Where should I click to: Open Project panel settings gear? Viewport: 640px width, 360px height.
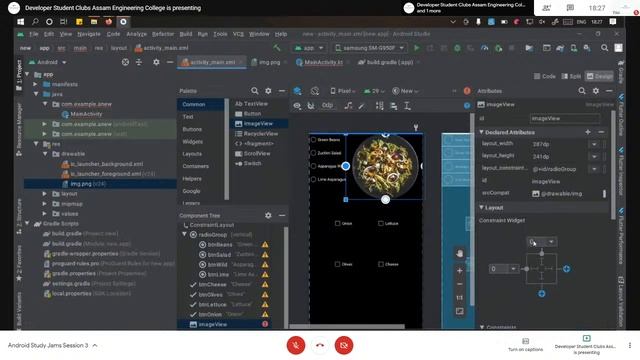coord(156,62)
